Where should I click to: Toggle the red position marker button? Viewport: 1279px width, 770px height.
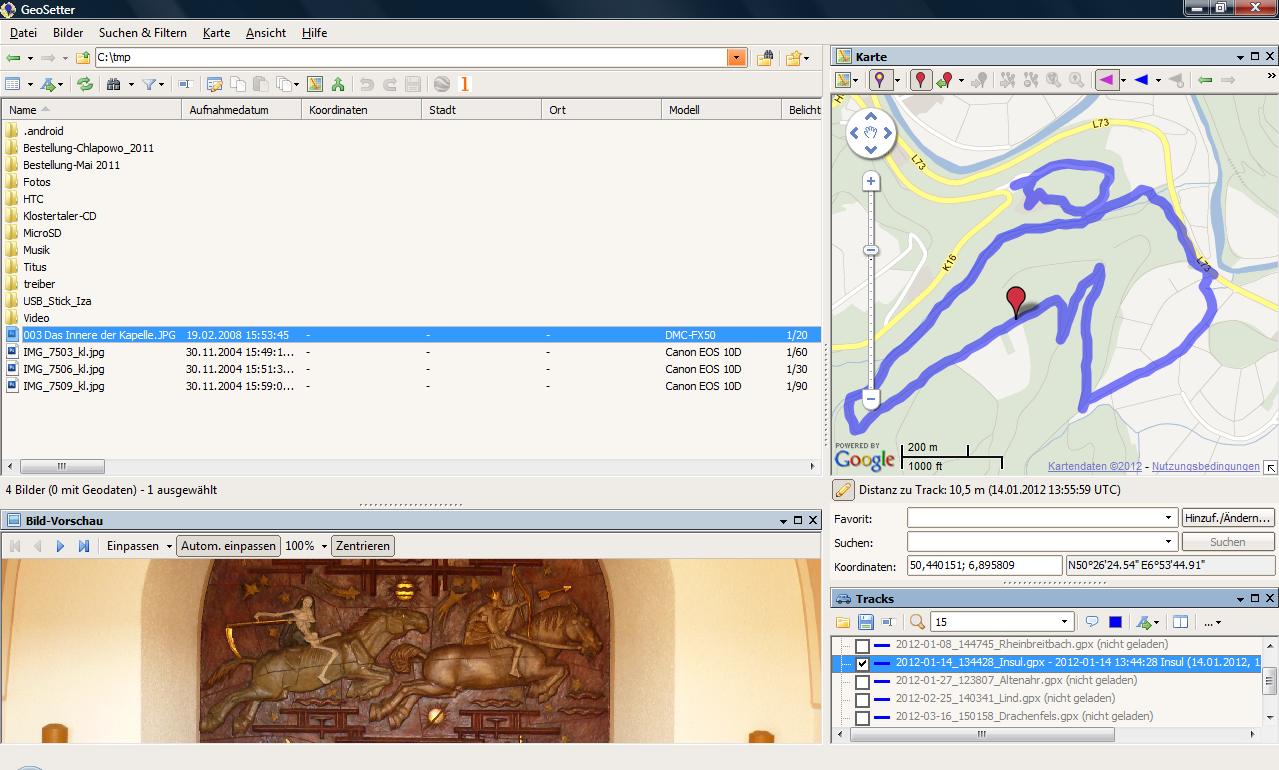click(x=921, y=80)
